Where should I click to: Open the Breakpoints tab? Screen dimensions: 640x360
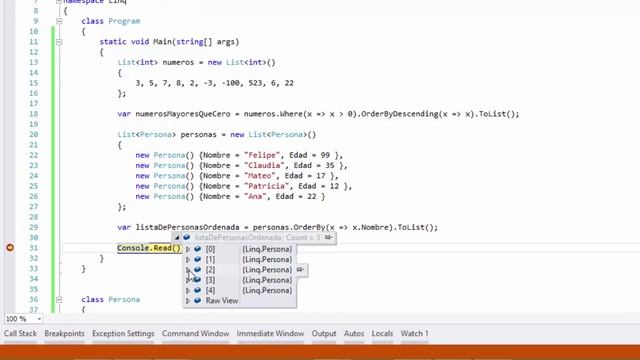coord(64,333)
